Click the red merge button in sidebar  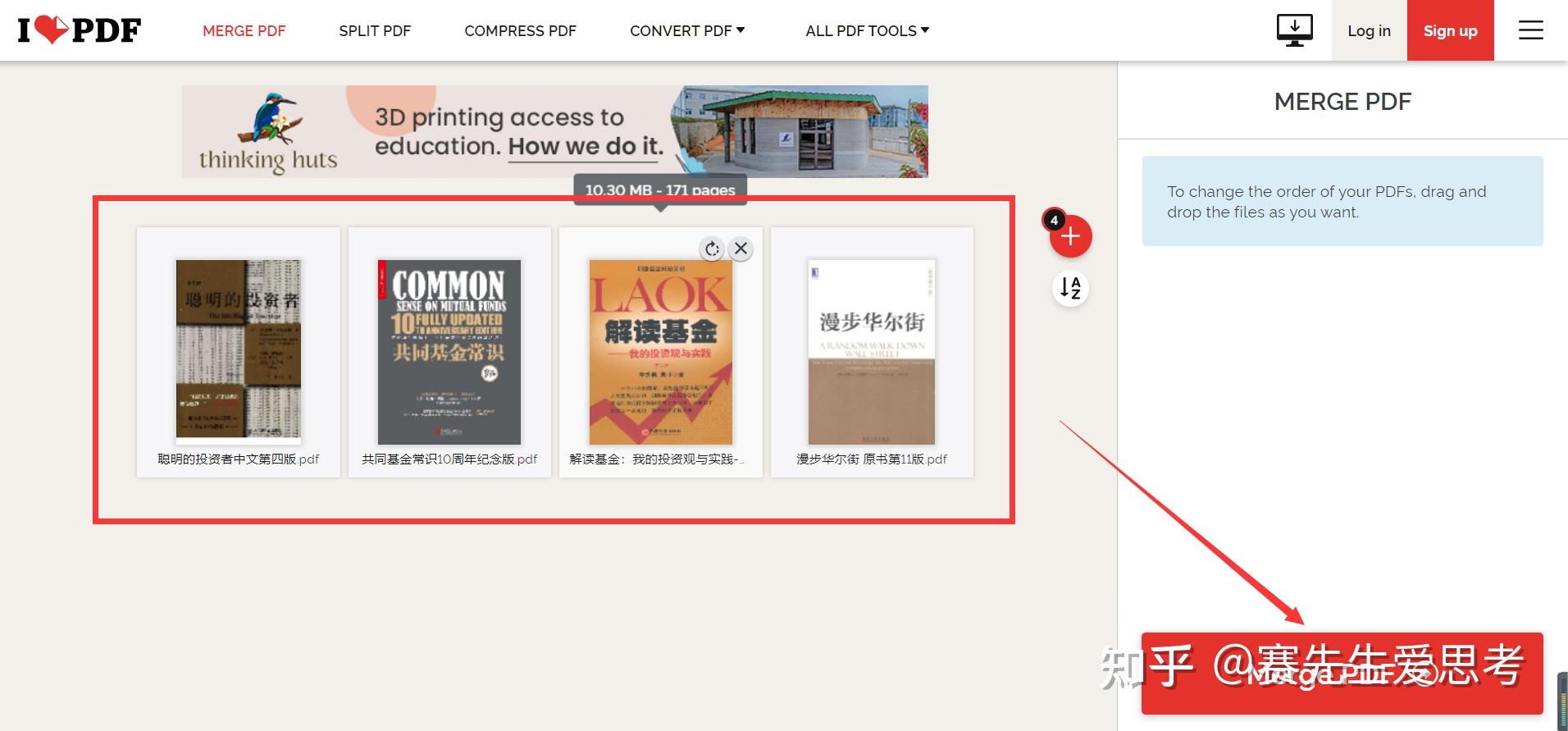click(1342, 673)
